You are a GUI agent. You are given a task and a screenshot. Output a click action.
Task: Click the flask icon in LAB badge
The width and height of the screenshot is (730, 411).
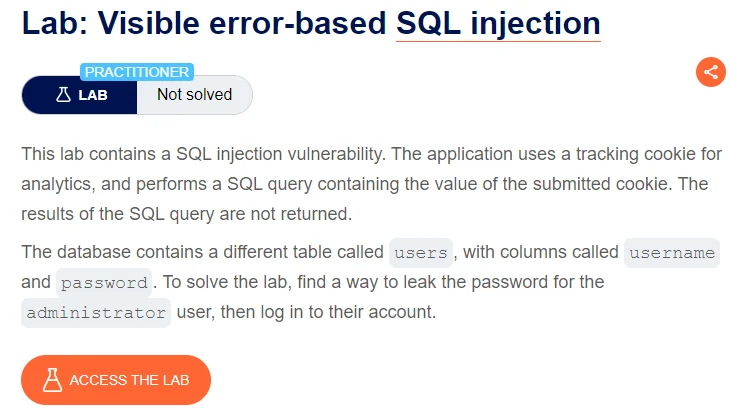point(63,95)
